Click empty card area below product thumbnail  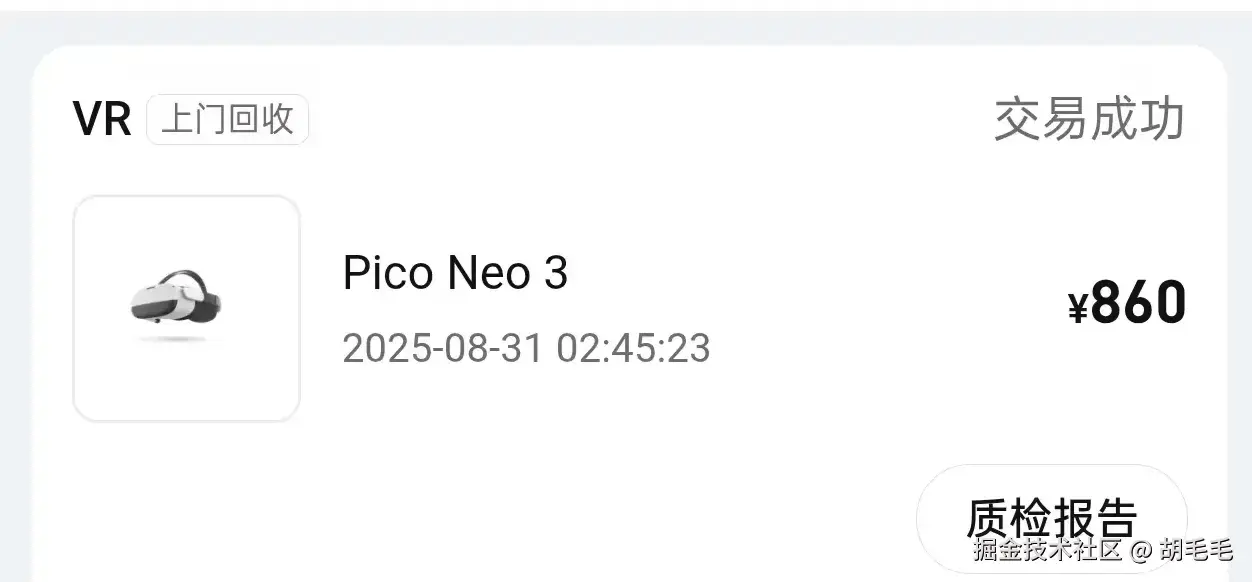[186, 500]
